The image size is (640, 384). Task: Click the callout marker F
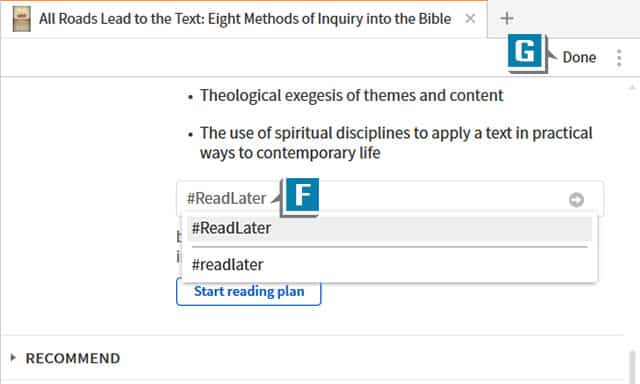pyautogui.click(x=302, y=195)
